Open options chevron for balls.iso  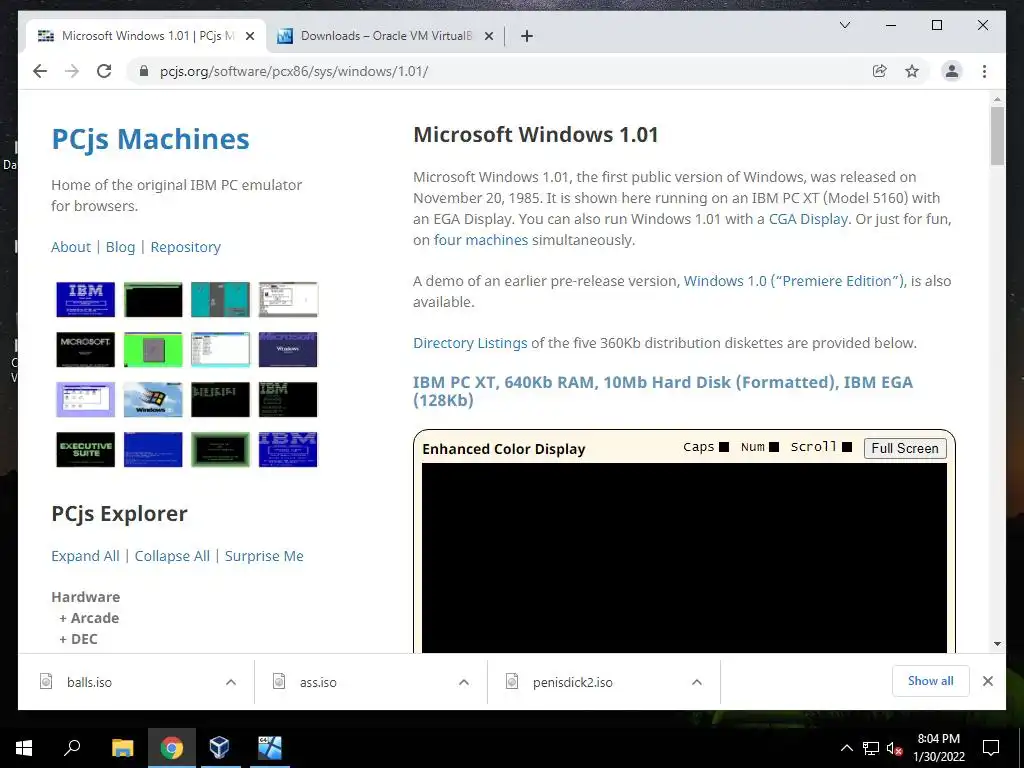(231, 682)
